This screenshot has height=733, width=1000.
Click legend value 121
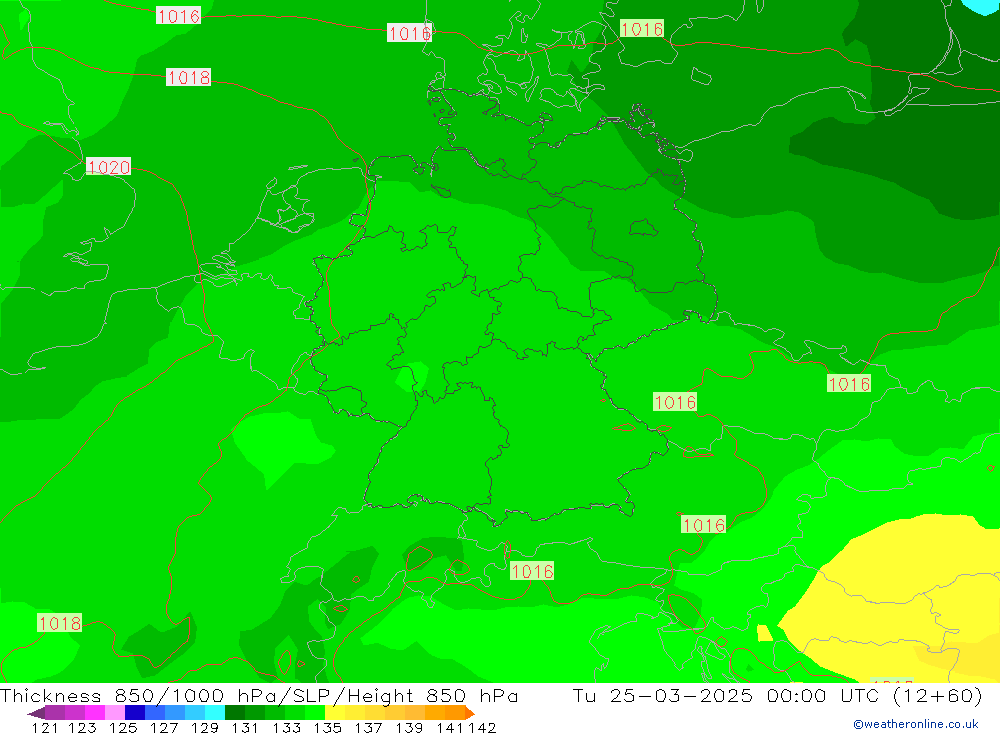pos(45,727)
